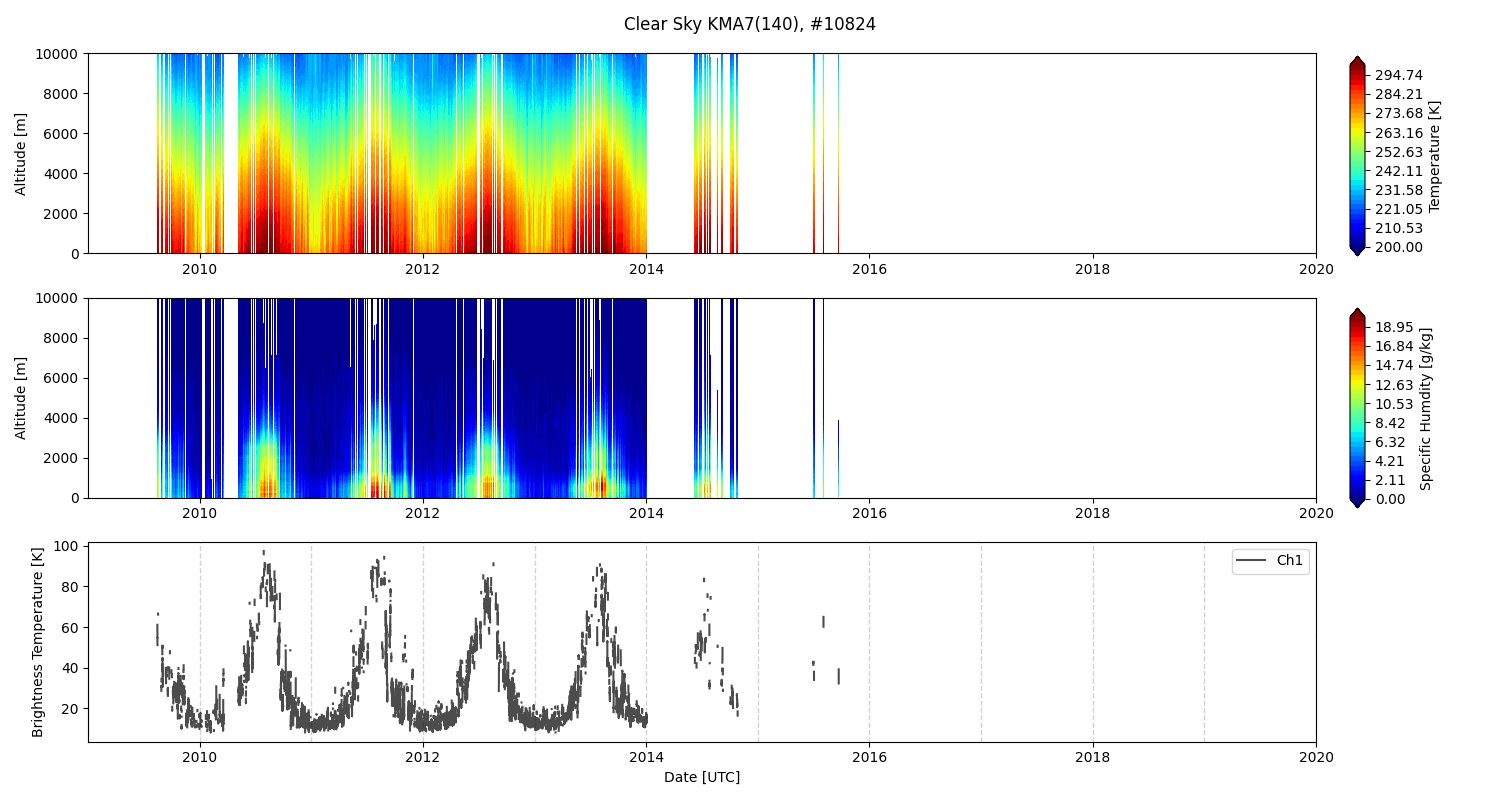Click the 263.16 colorbar tick value
The image size is (1500, 800).
1398,133
